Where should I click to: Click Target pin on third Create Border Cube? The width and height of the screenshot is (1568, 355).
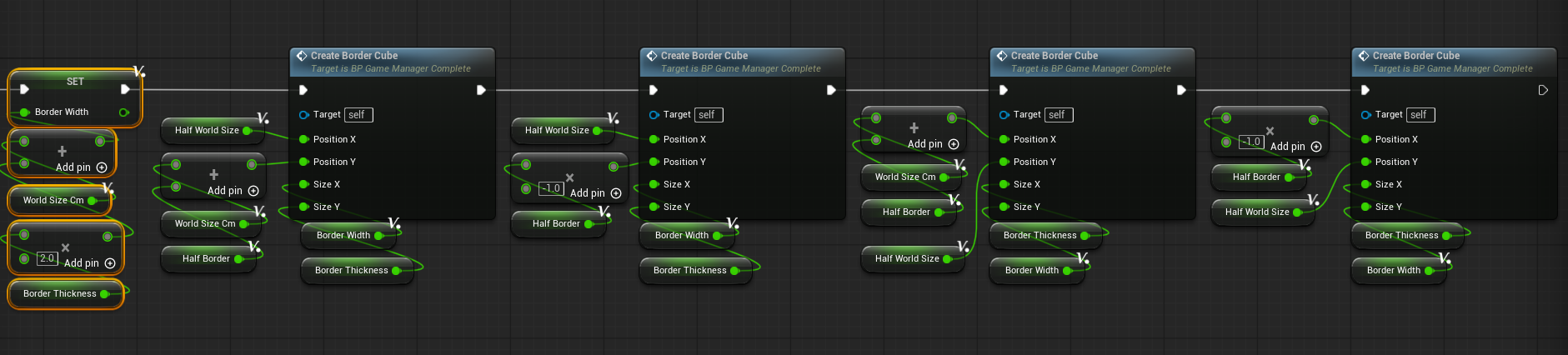(x=1004, y=115)
